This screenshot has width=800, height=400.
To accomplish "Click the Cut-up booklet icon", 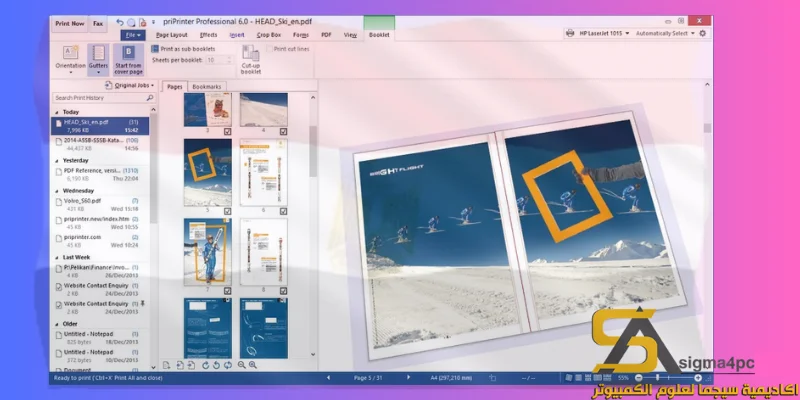I will pos(251,53).
